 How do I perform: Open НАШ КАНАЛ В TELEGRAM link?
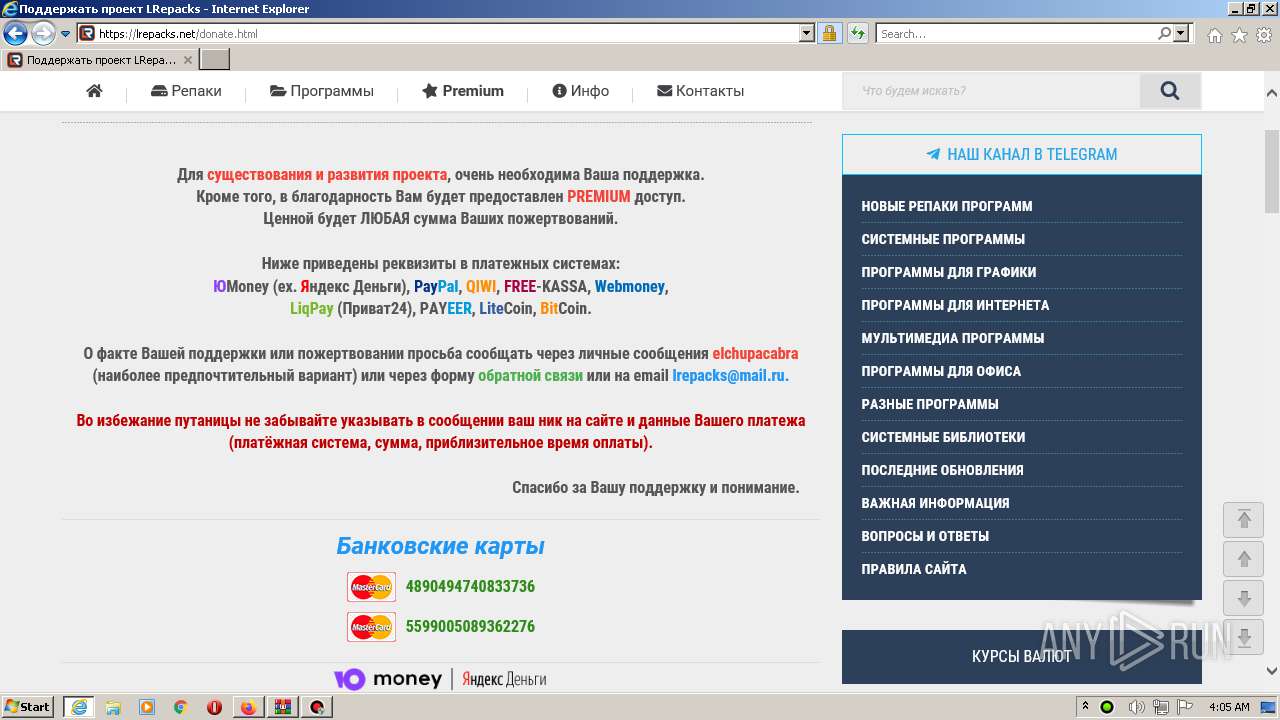(1022, 154)
